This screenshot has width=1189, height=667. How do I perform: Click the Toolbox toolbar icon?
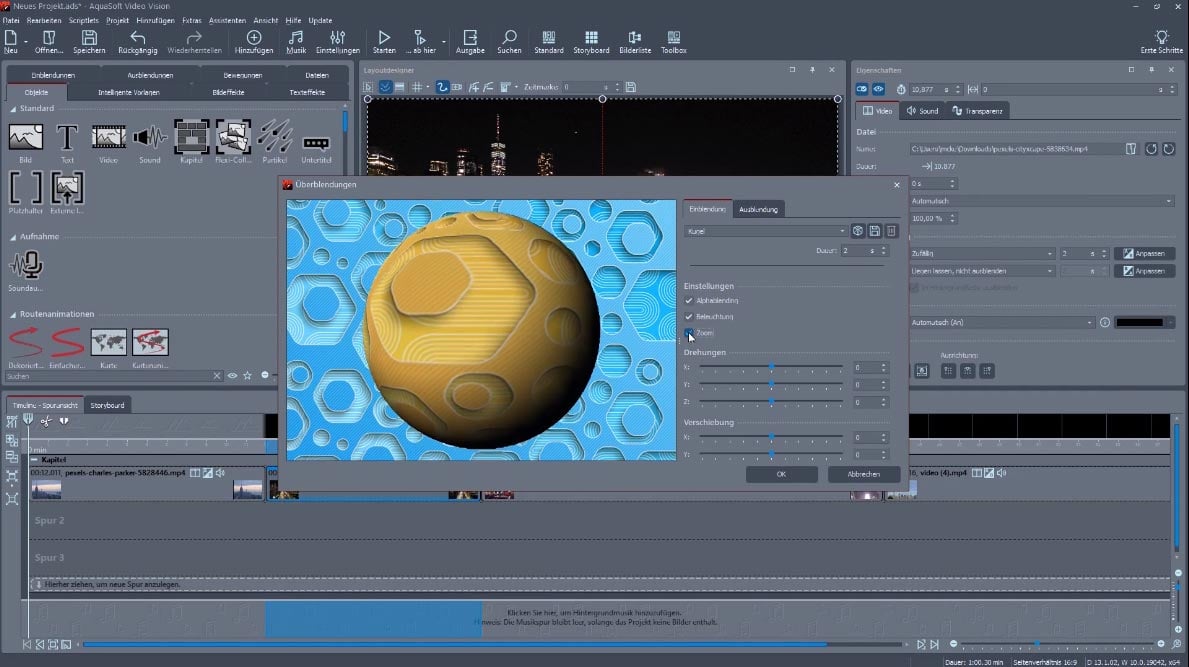point(674,38)
